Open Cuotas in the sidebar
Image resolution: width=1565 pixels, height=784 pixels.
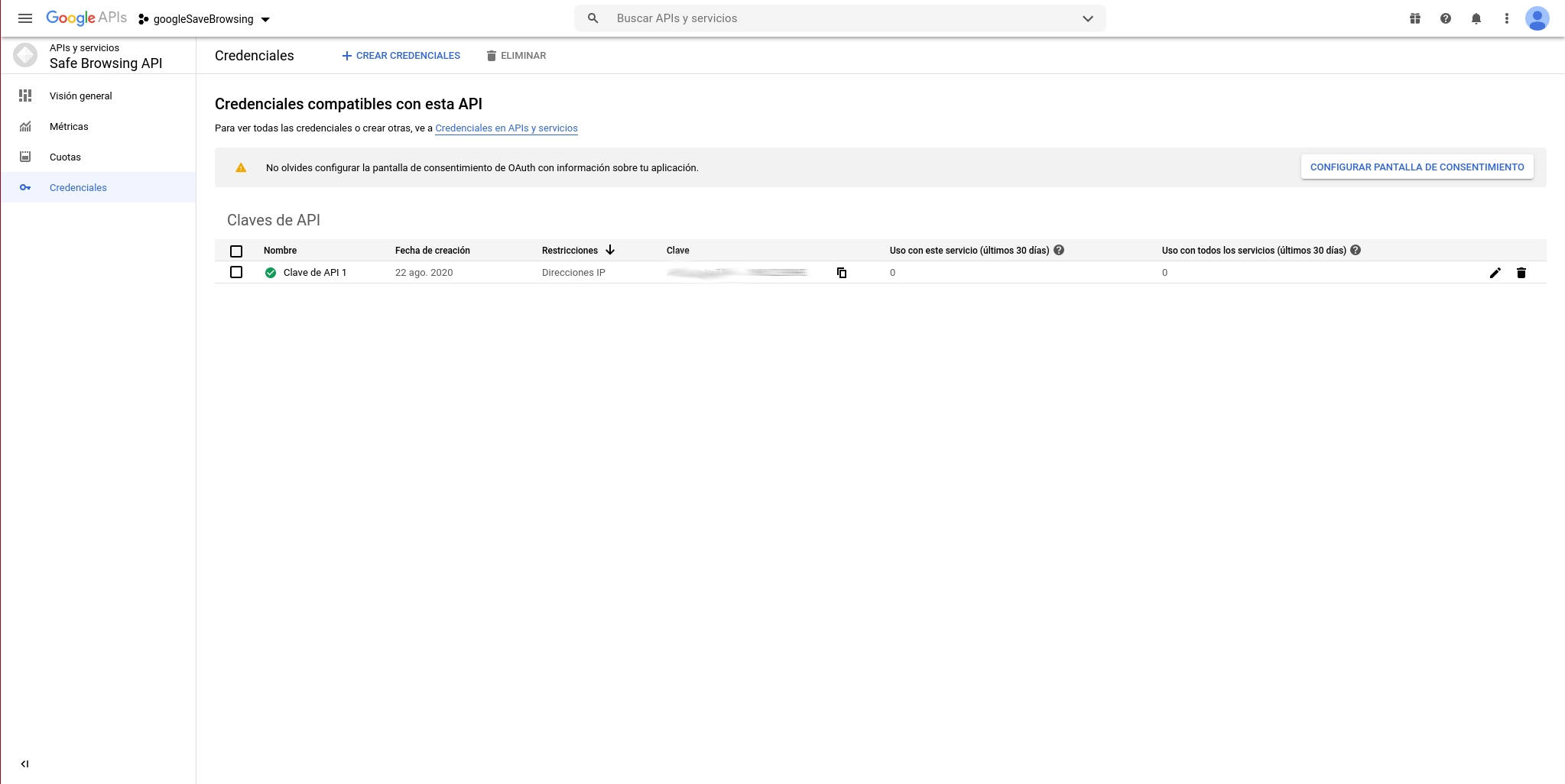pyautogui.click(x=65, y=157)
